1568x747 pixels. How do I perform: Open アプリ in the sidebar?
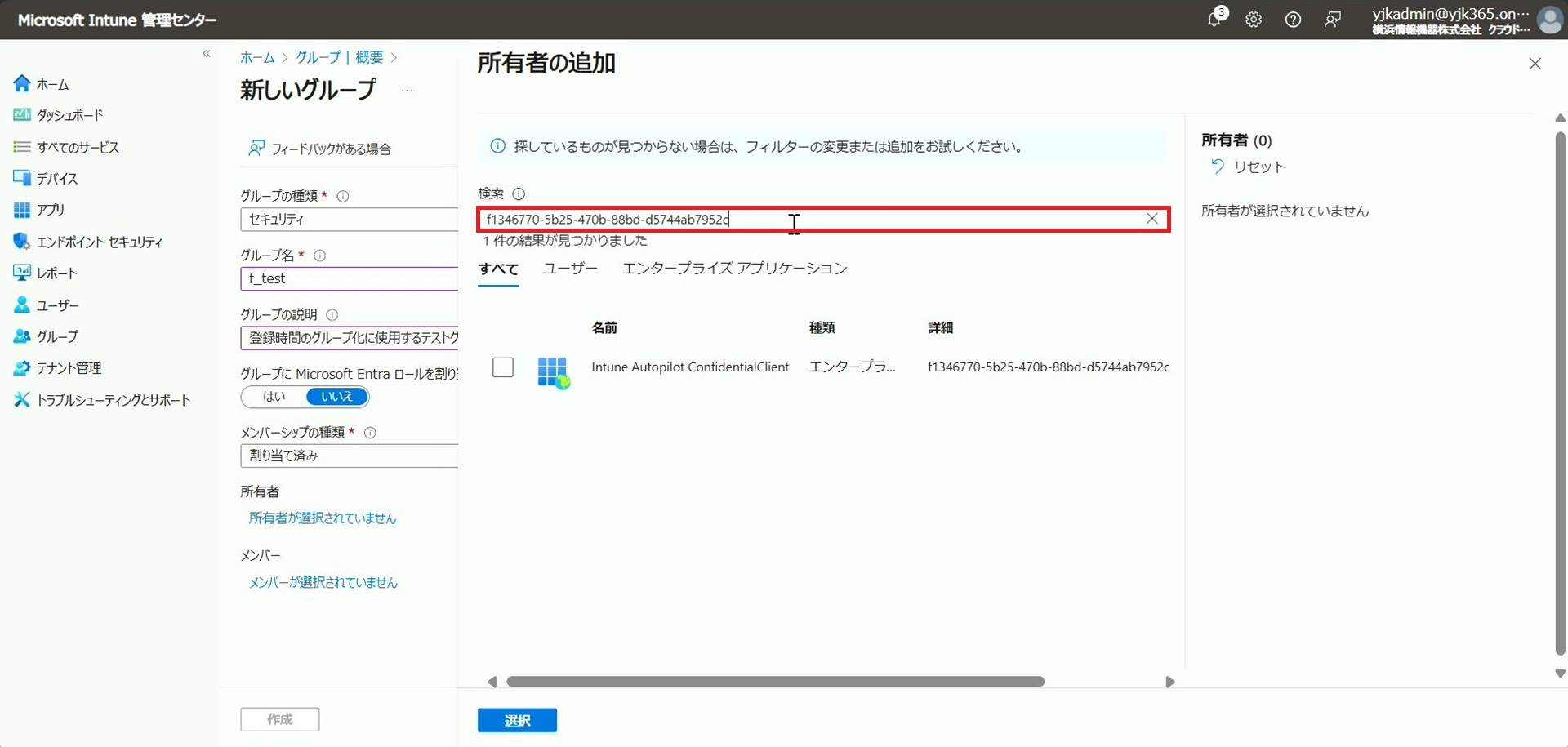click(x=39, y=210)
